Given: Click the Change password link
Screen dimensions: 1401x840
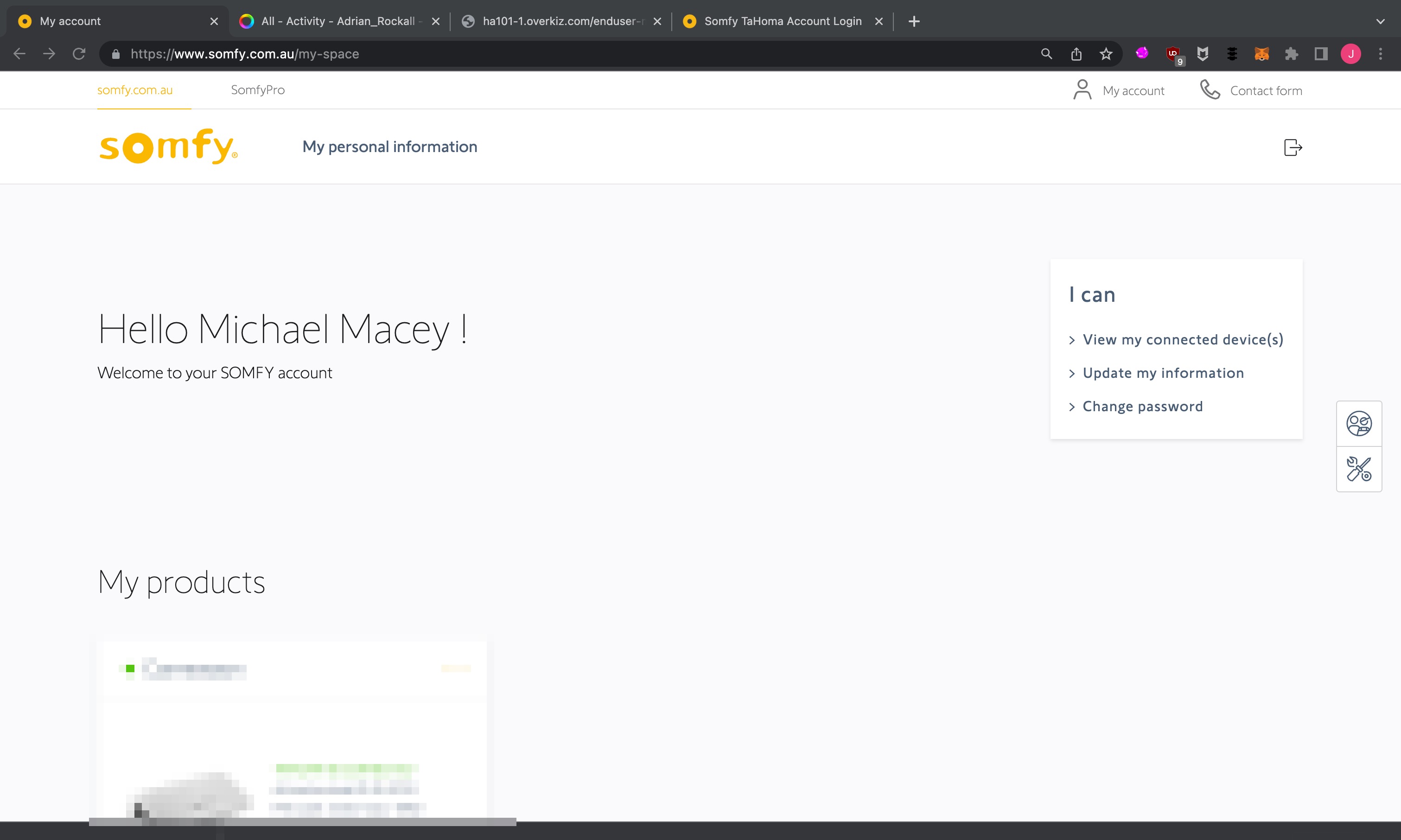Looking at the screenshot, I should (x=1142, y=407).
